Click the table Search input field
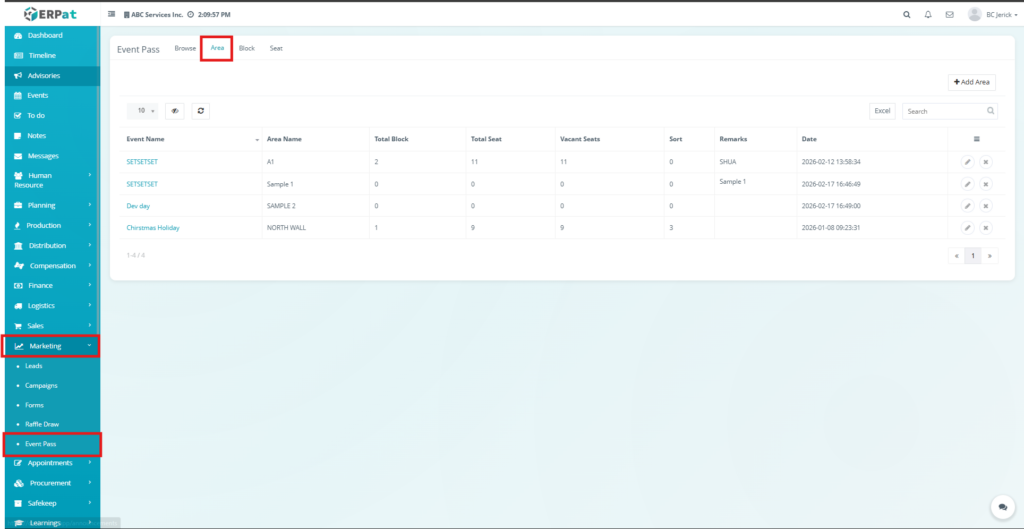 (944, 111)
